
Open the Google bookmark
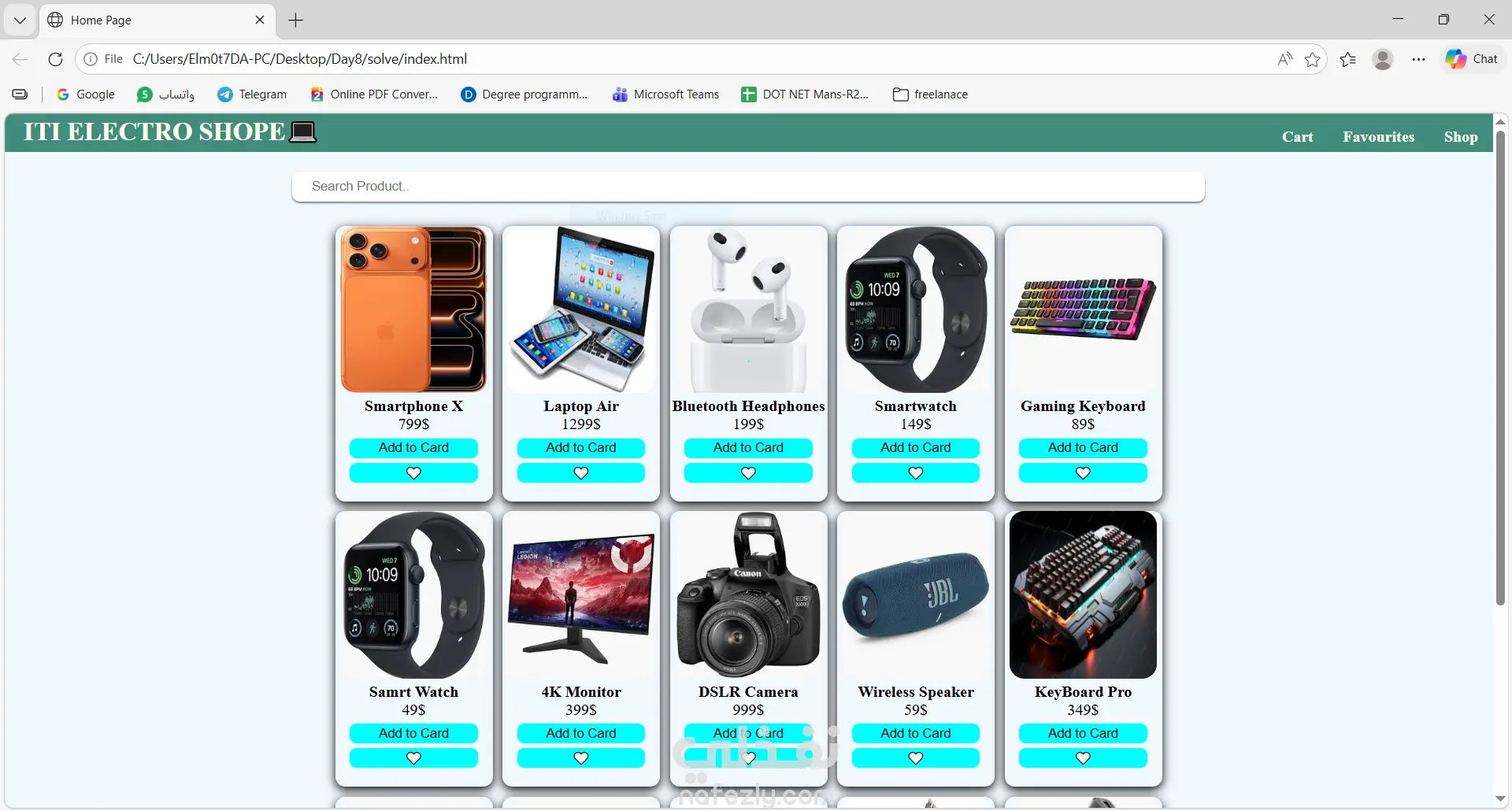point(86,94)
